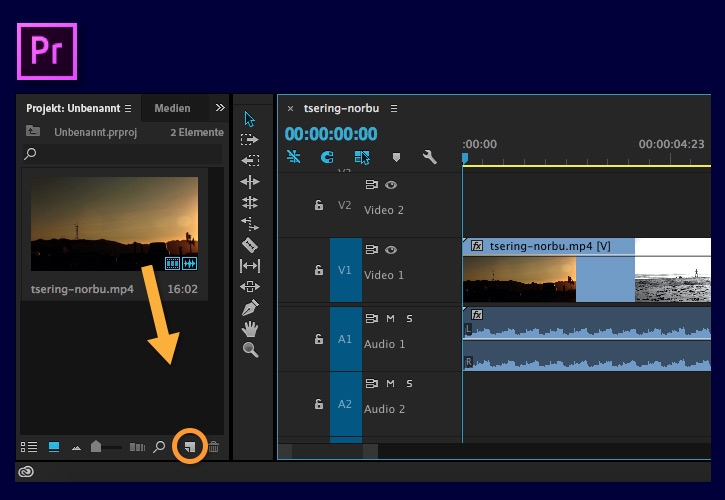Solo the Audio 2 track
The height and width of the screenshot is (500, 725).
[x=409, y=383]
